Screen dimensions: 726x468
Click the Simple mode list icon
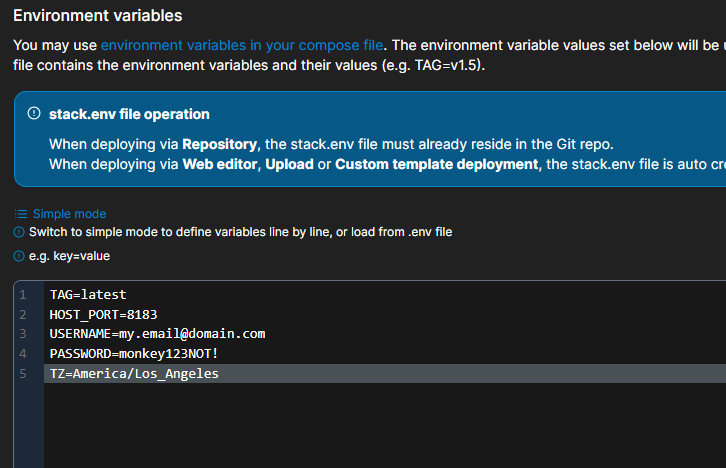(x=21, y=214)
